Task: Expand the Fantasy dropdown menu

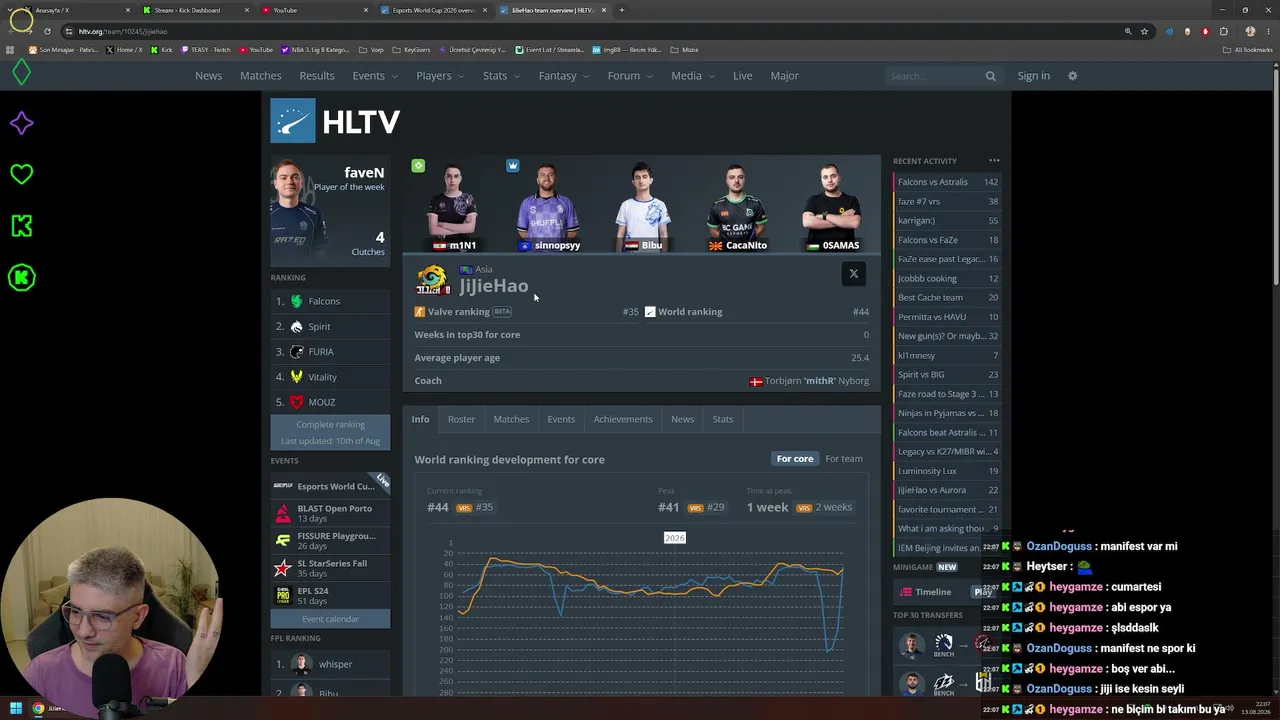Action: tap(563, 76)
